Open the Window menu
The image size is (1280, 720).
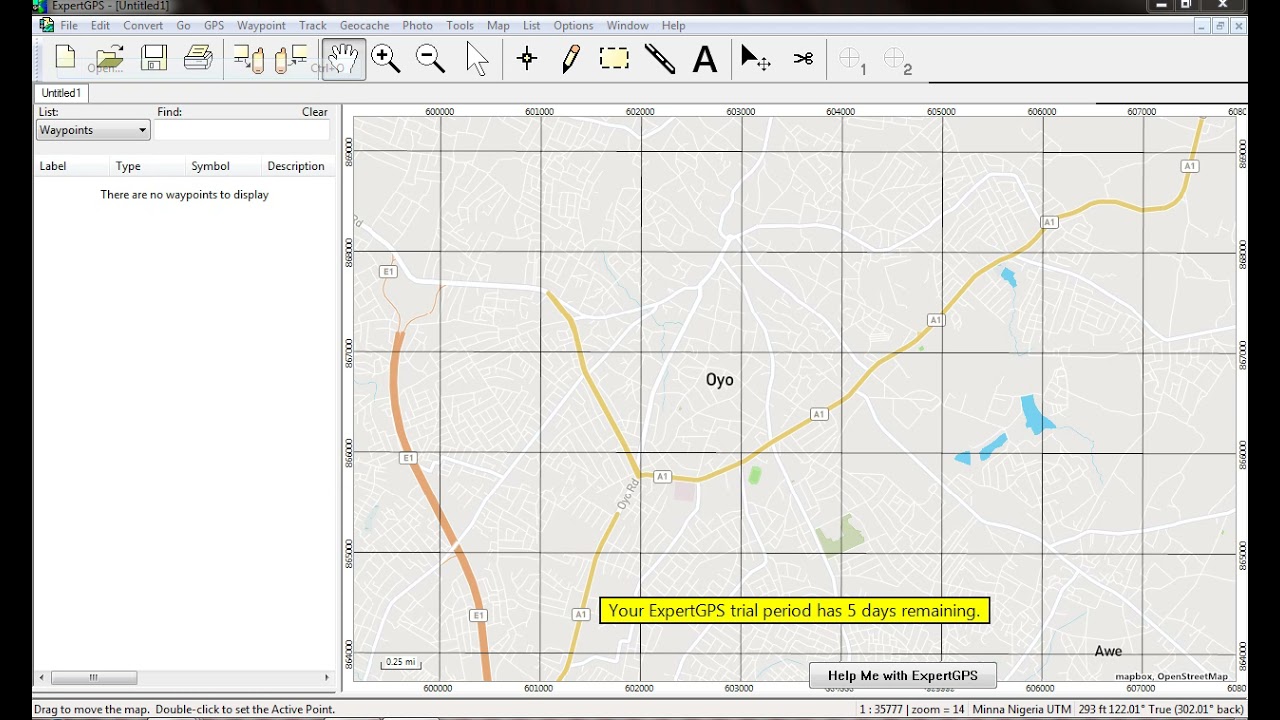point(627,25)
